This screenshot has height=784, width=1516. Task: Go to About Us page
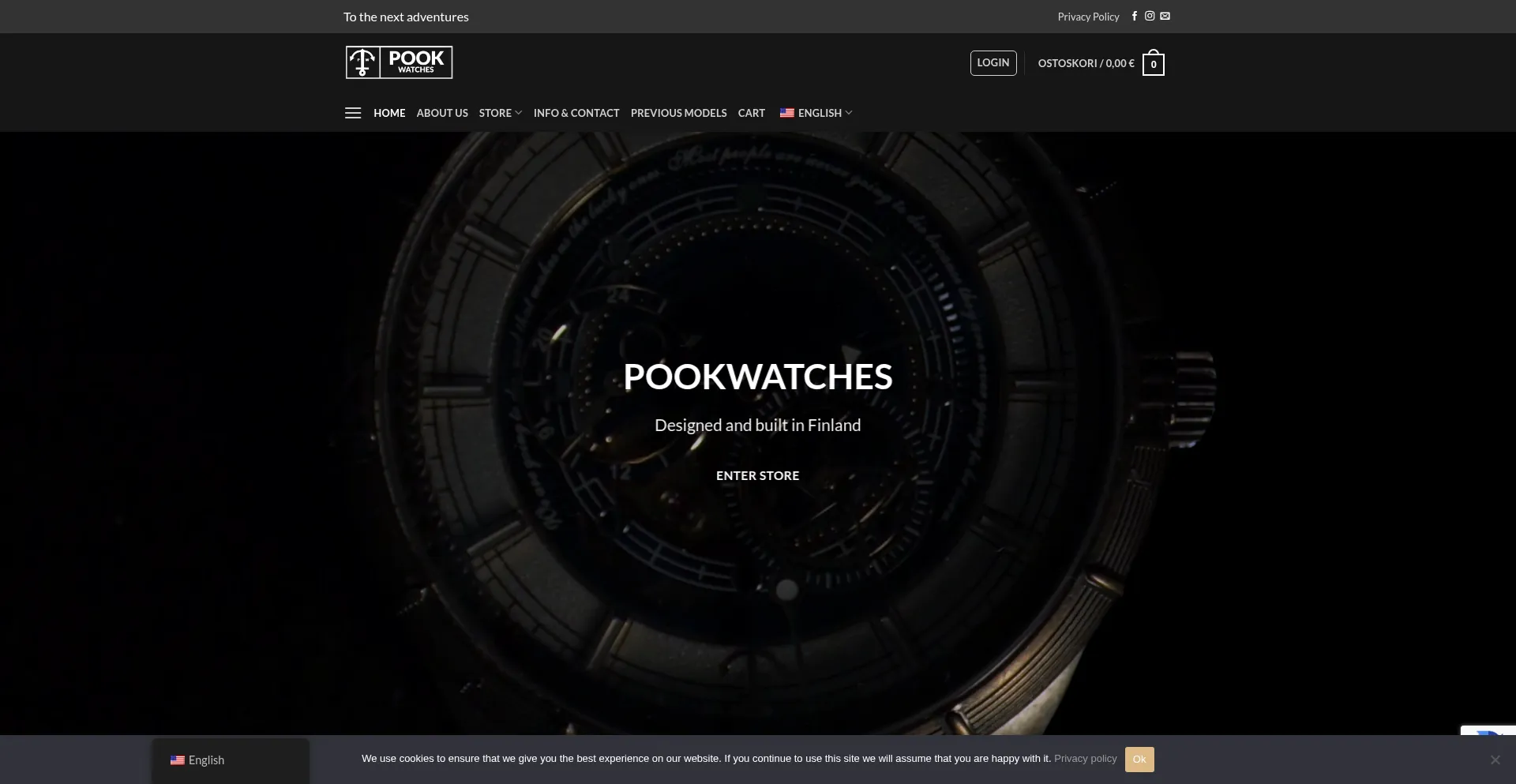coord(442,113)
